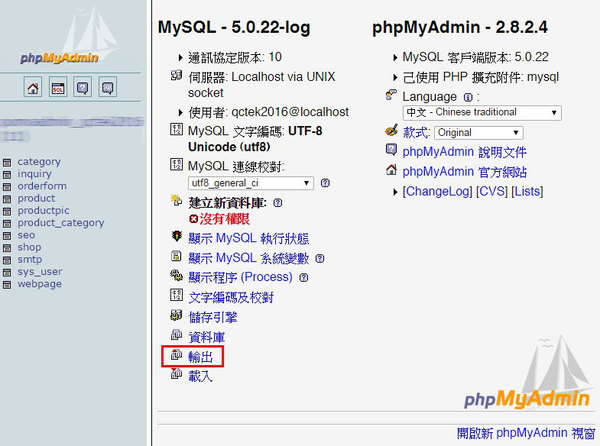Image resolution: width=600 pixels, height=446 pixels.
Task: Click the info icon next to Language
Action: click(x=468, y=97)
